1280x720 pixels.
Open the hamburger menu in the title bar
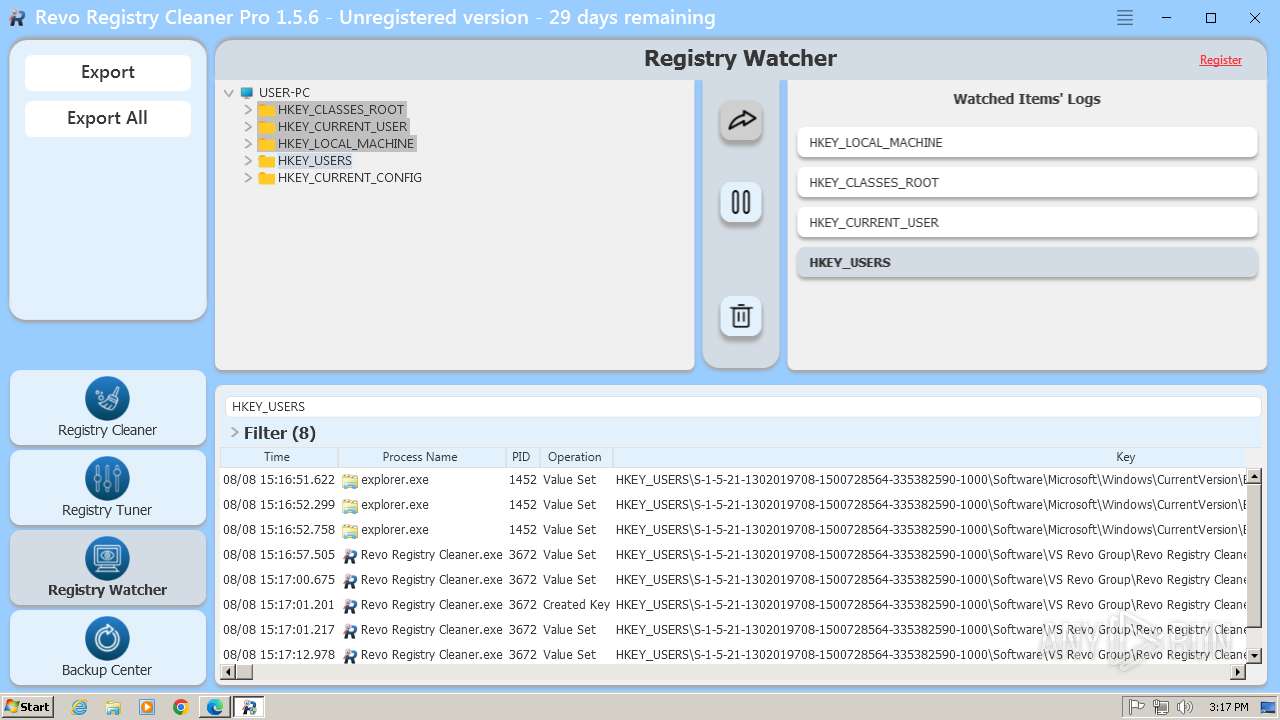[x=1125, y=18]
